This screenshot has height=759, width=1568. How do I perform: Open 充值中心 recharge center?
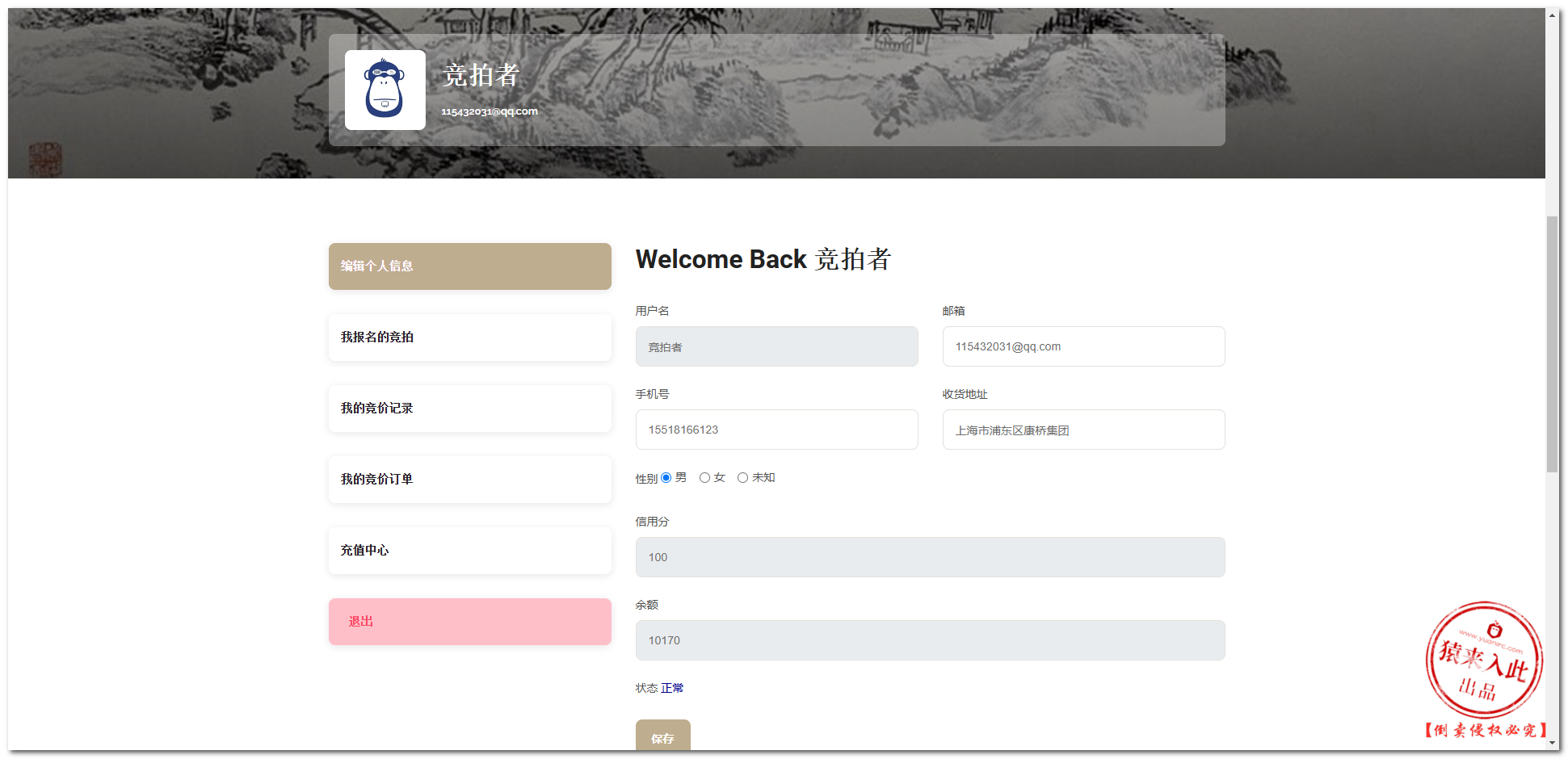point(470,551)
